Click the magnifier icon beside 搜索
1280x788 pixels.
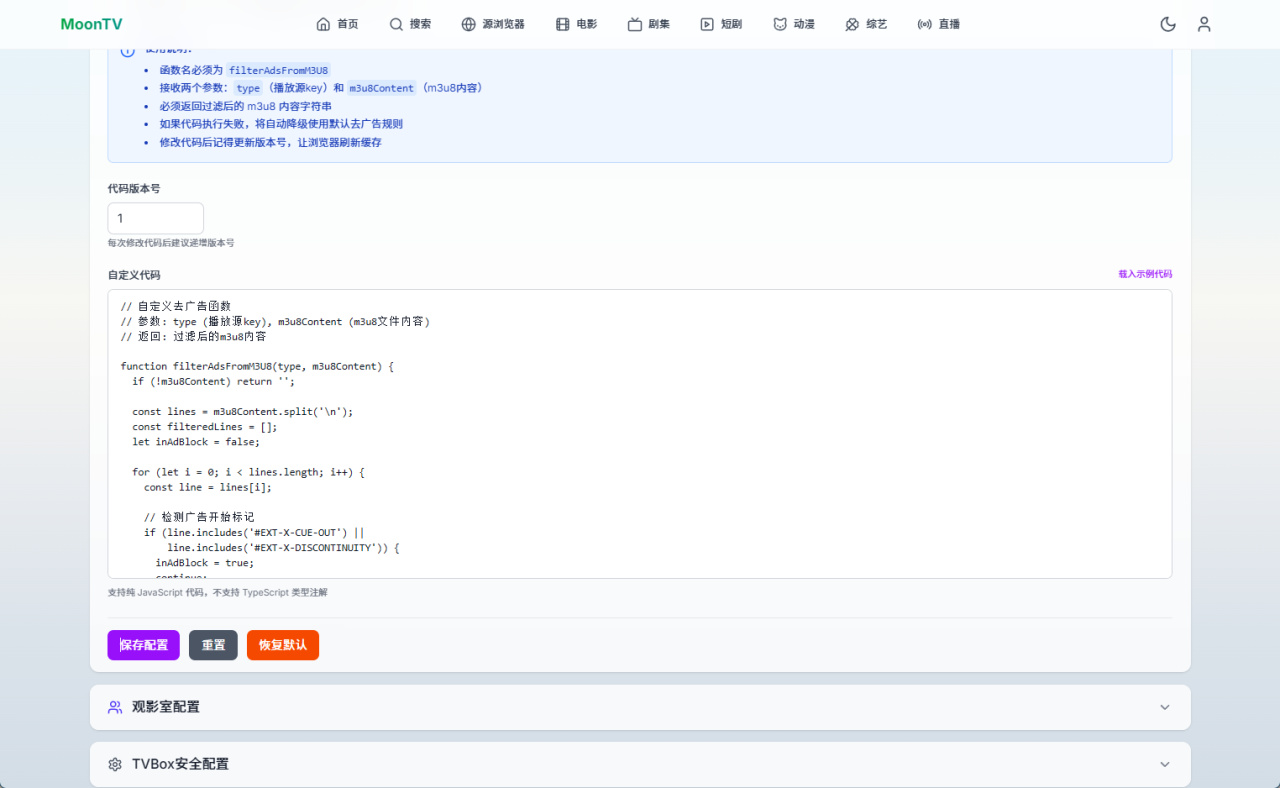396,24
